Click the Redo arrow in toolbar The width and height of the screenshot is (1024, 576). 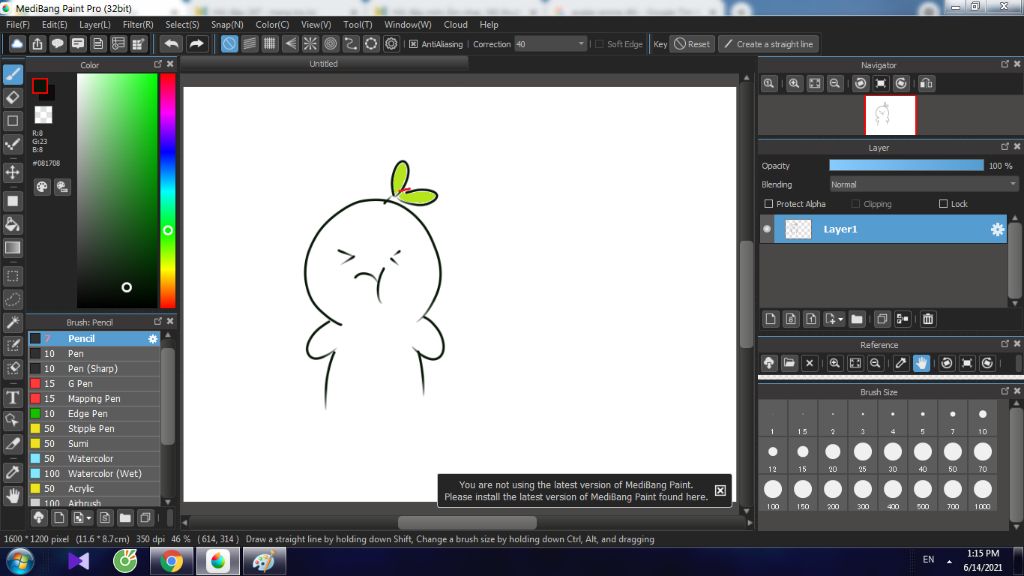coord(196,44)
